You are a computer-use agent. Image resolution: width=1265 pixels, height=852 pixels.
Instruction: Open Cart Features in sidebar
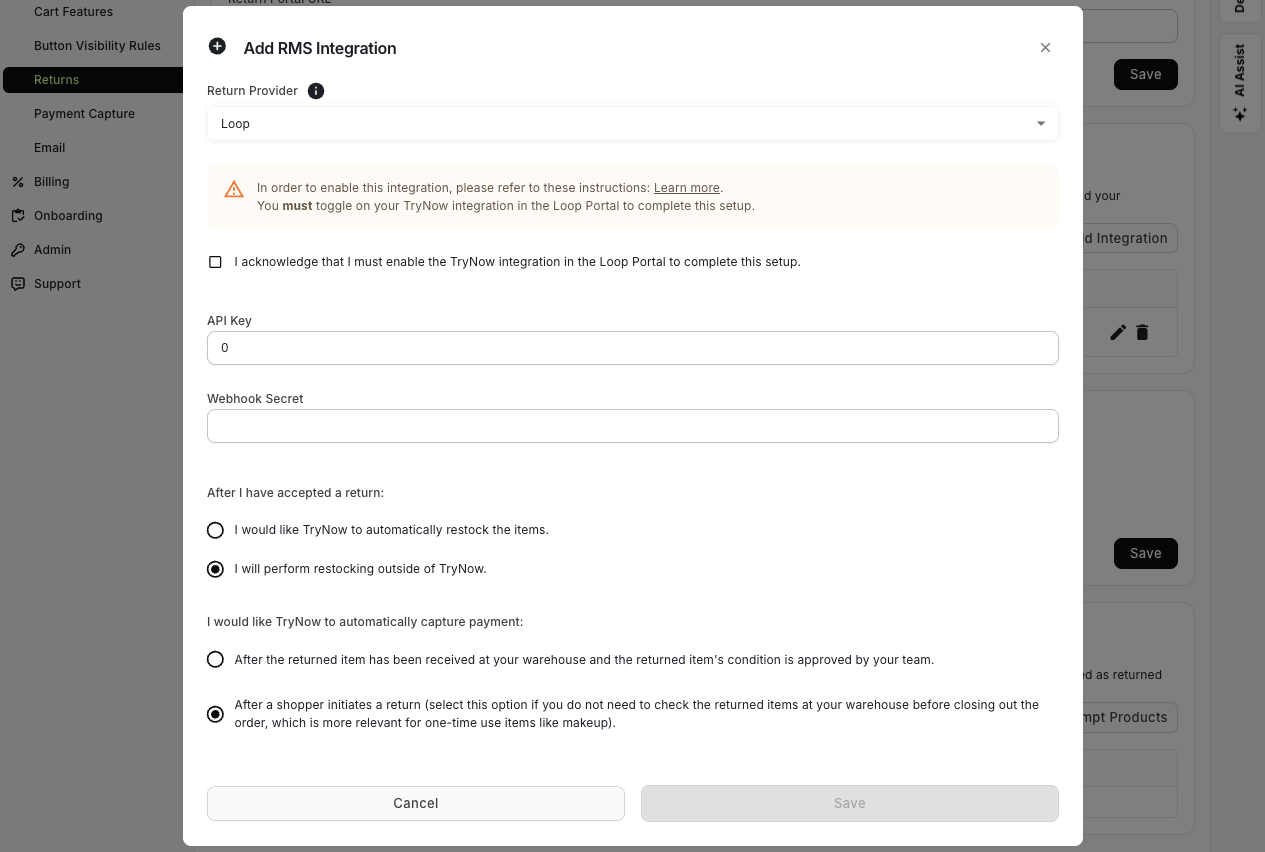(x=73, y=12)
